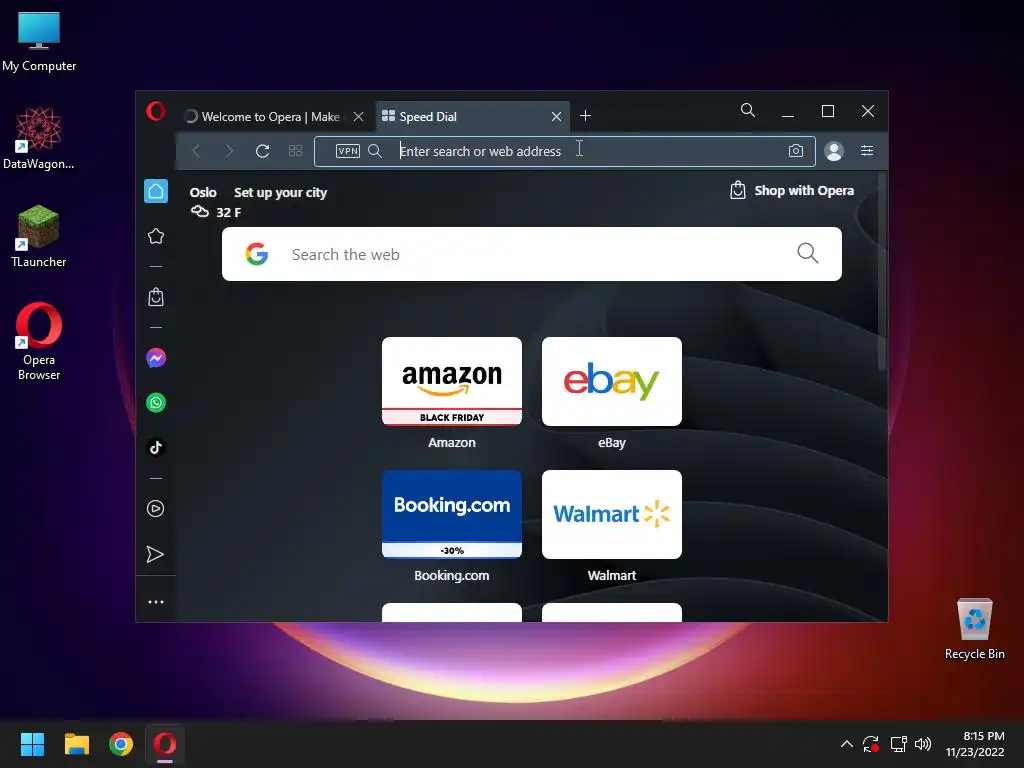
Task: Expand the hidden system tray icons chevron
Action: (846, 744)
